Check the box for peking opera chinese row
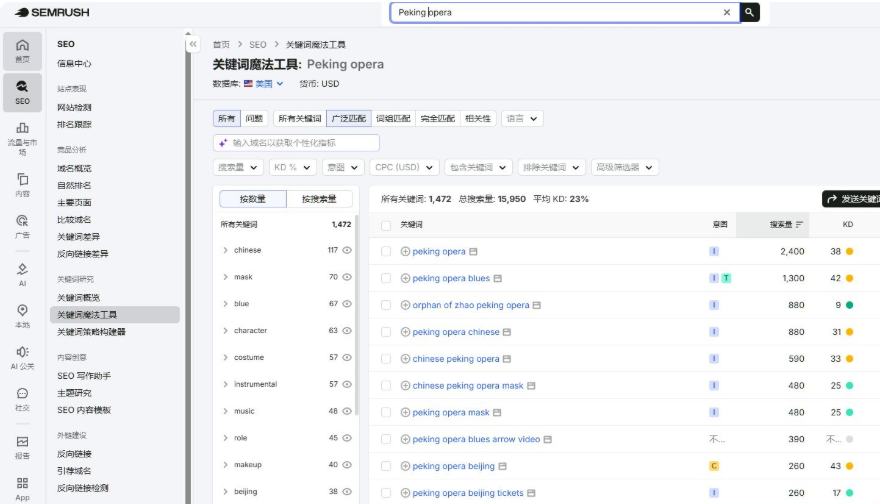This screenshot has height=504, width=880. [386, 332]
